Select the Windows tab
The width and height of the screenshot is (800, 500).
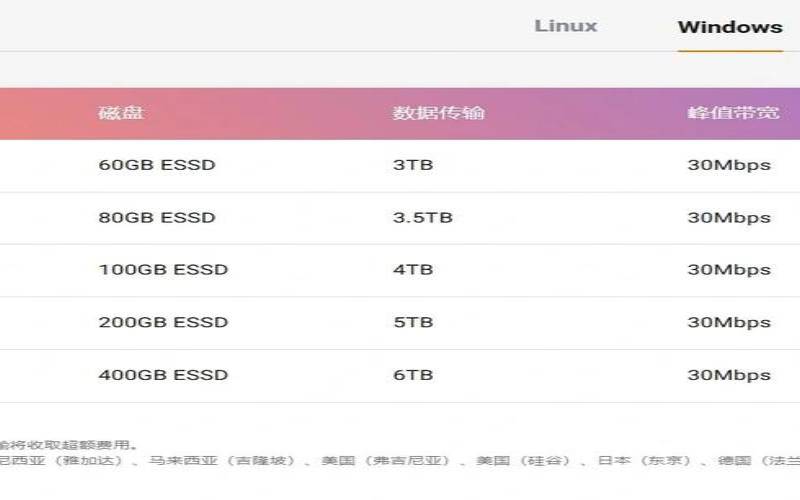(730, 27)
